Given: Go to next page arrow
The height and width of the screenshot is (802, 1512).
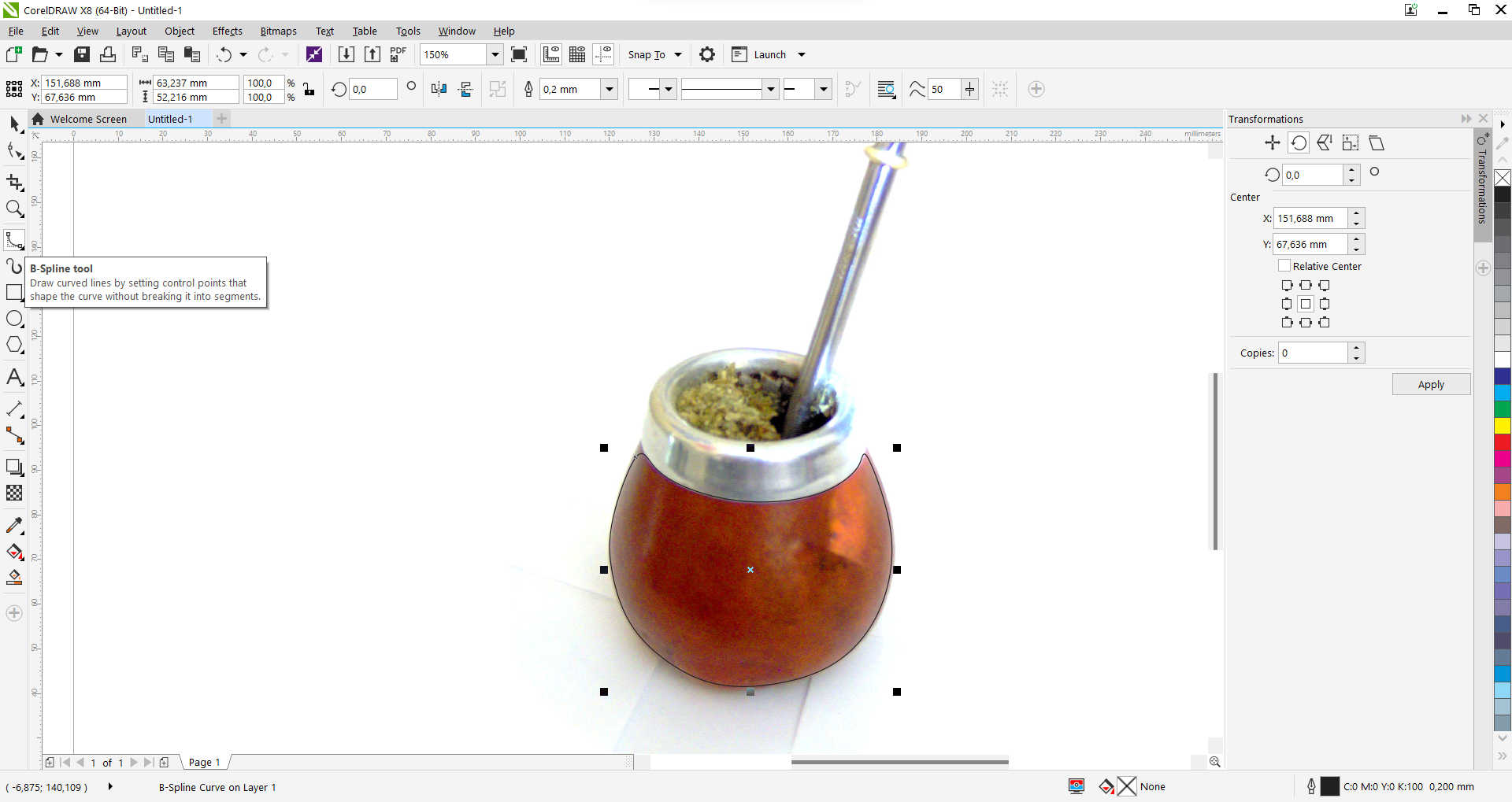Looking at the screenshot, I should [x=133, y=762].
